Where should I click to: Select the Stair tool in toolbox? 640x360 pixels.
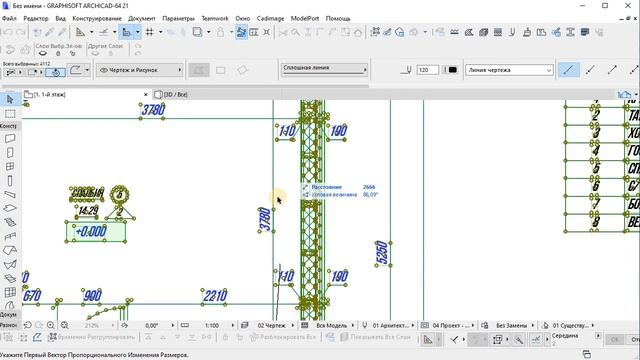click(x=10, y=222)
